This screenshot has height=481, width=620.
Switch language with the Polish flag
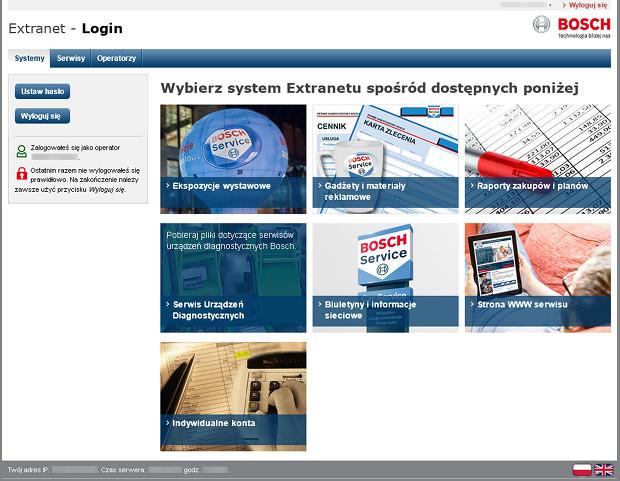pyautogui.click(x=582, y=470)
